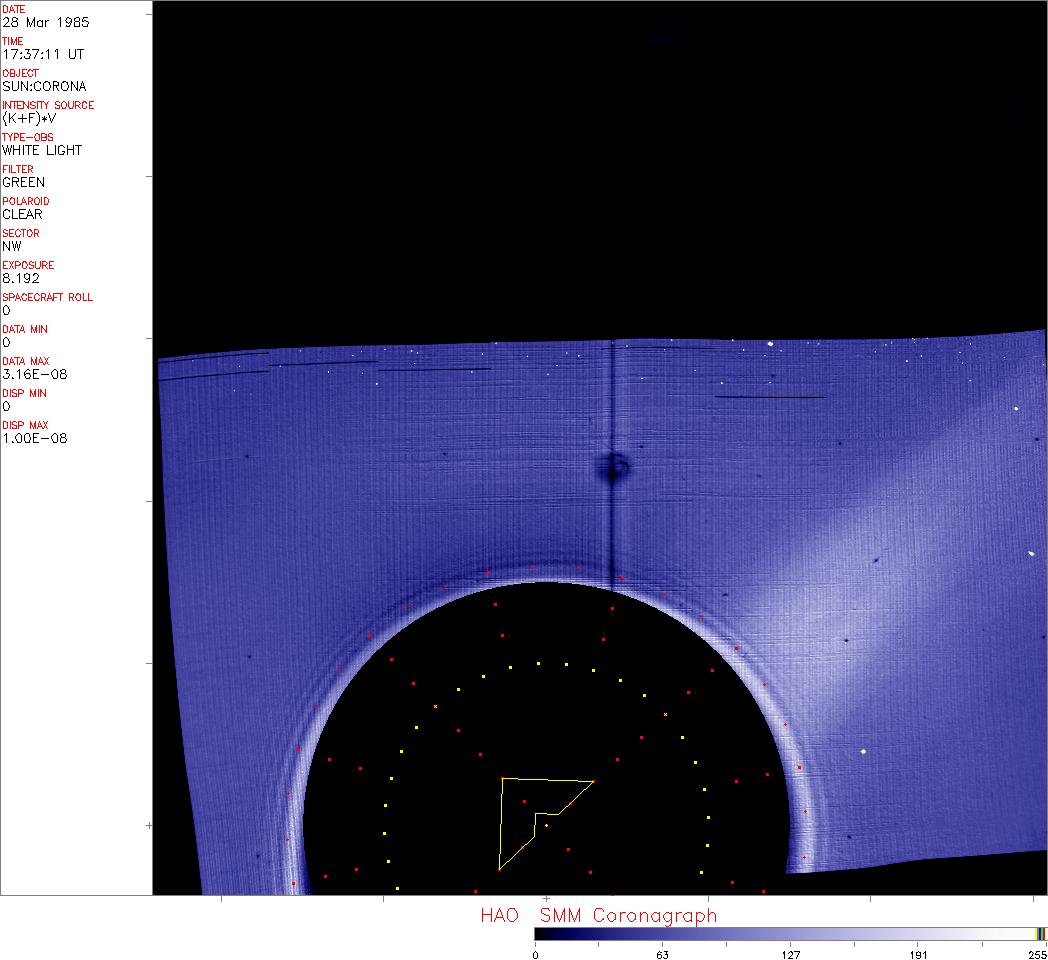
Task: Click the color bar label 255
Action: tap(1036, 953)
